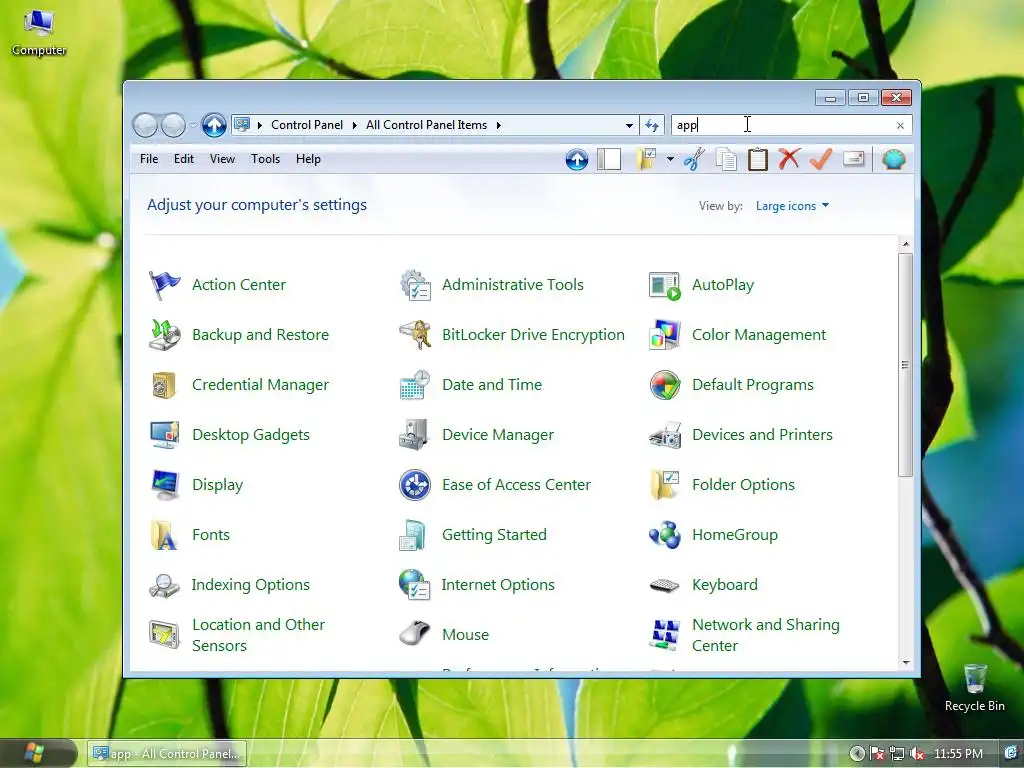The image size is (1024, 768).
Task: Toggle the navigation pane toolbar icon
Action: click(609, 159)
